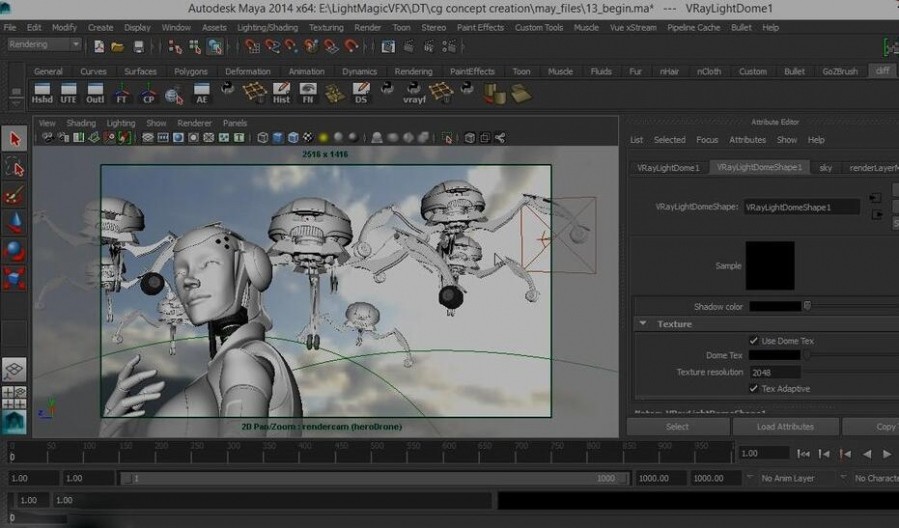Save scene with the floppy icon
Viewport: 899px width, 528px height.
tap(138, 46)
